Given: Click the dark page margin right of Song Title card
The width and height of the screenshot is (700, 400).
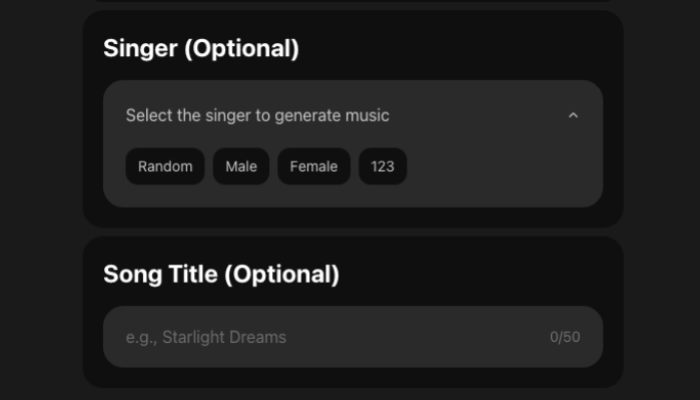Looking at the screenshot, I should (x=660, y=310).
